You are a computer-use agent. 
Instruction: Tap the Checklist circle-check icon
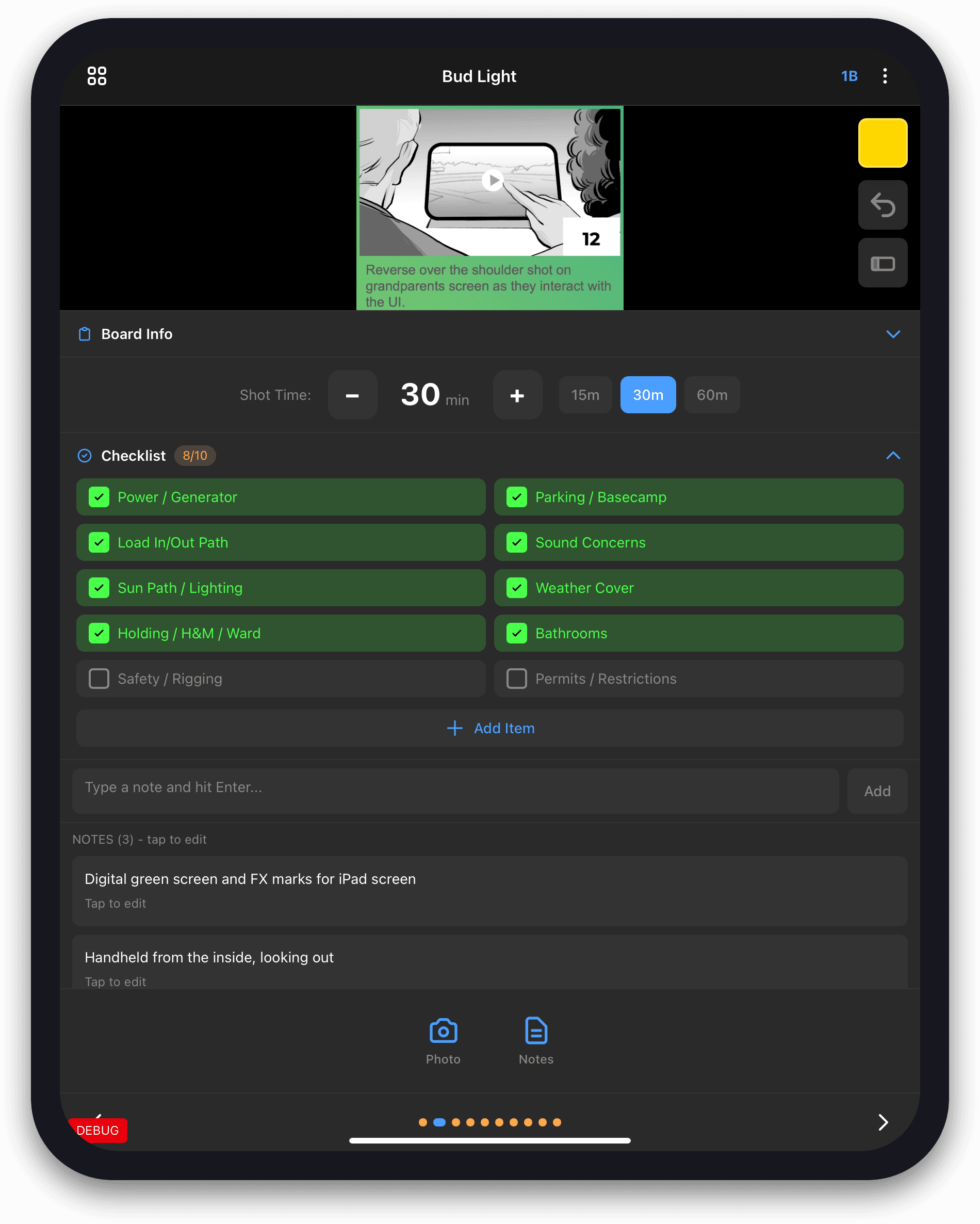[85, 456]
